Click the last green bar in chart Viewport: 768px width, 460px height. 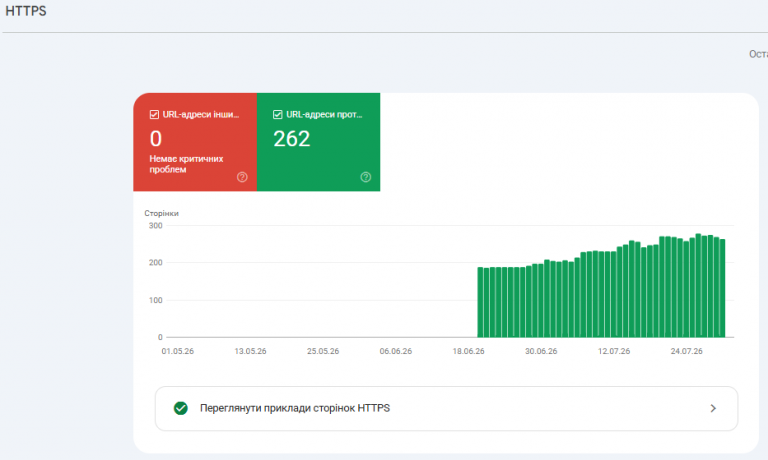pos(722,288)
